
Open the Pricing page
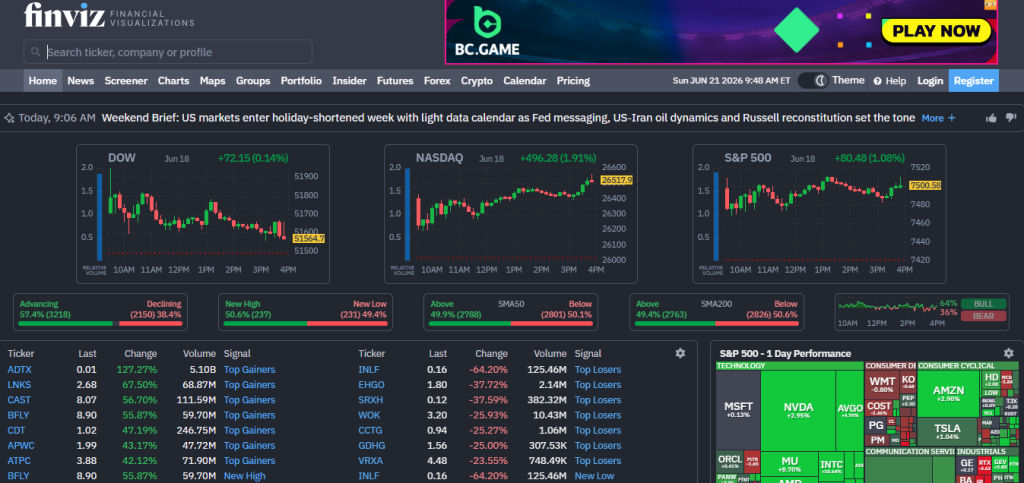[x=573, y=81]
